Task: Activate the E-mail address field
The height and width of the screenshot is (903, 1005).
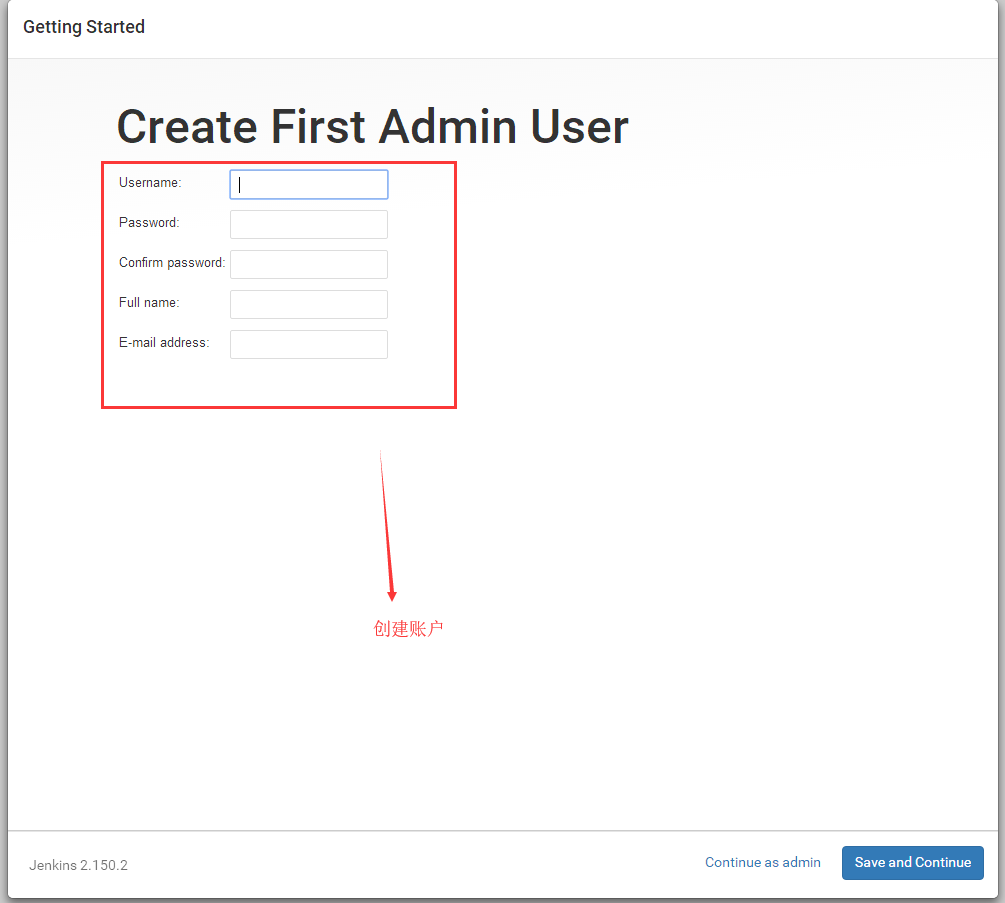Action: point(309,344)
